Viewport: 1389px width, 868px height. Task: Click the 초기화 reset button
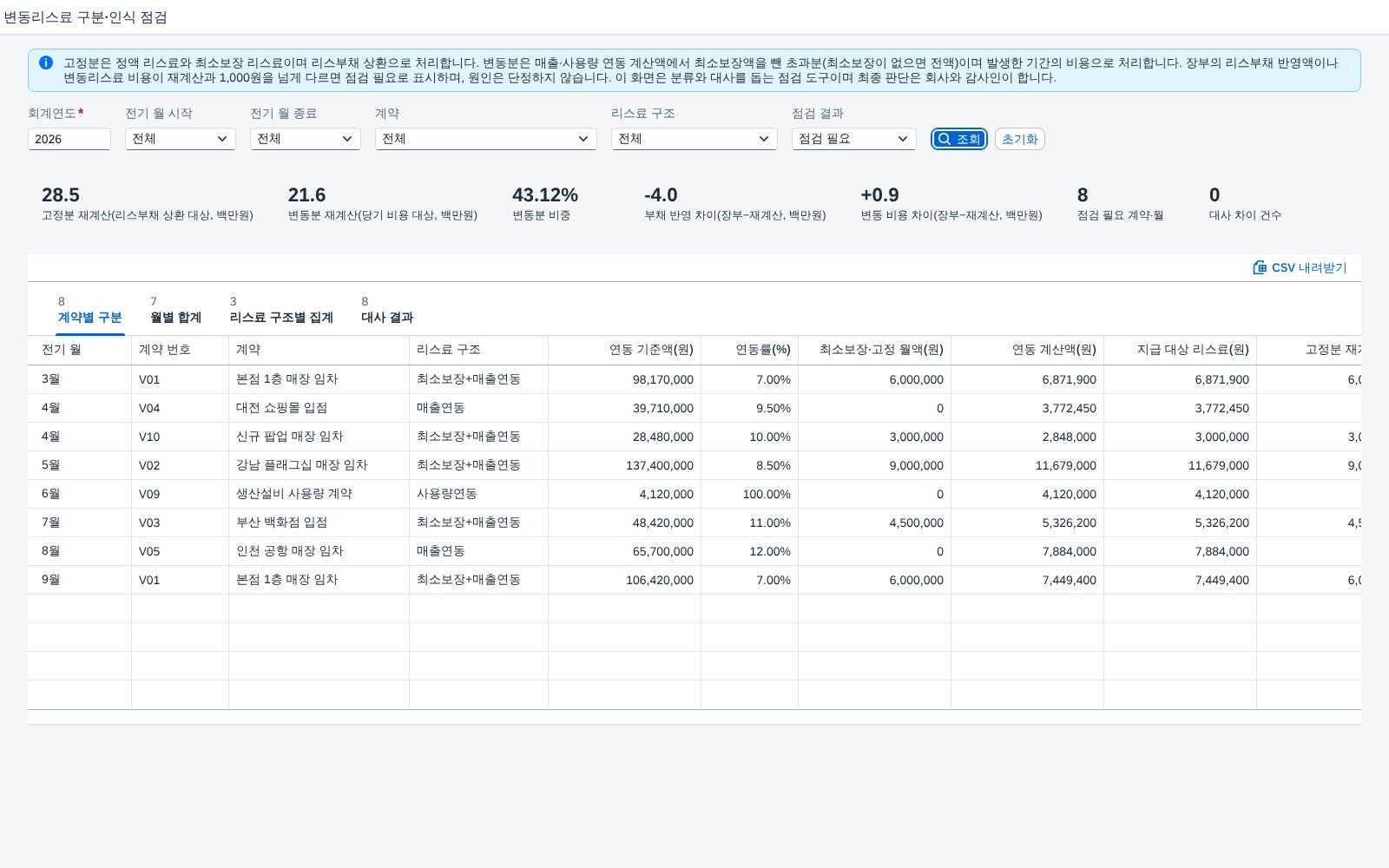[1020, 139]
